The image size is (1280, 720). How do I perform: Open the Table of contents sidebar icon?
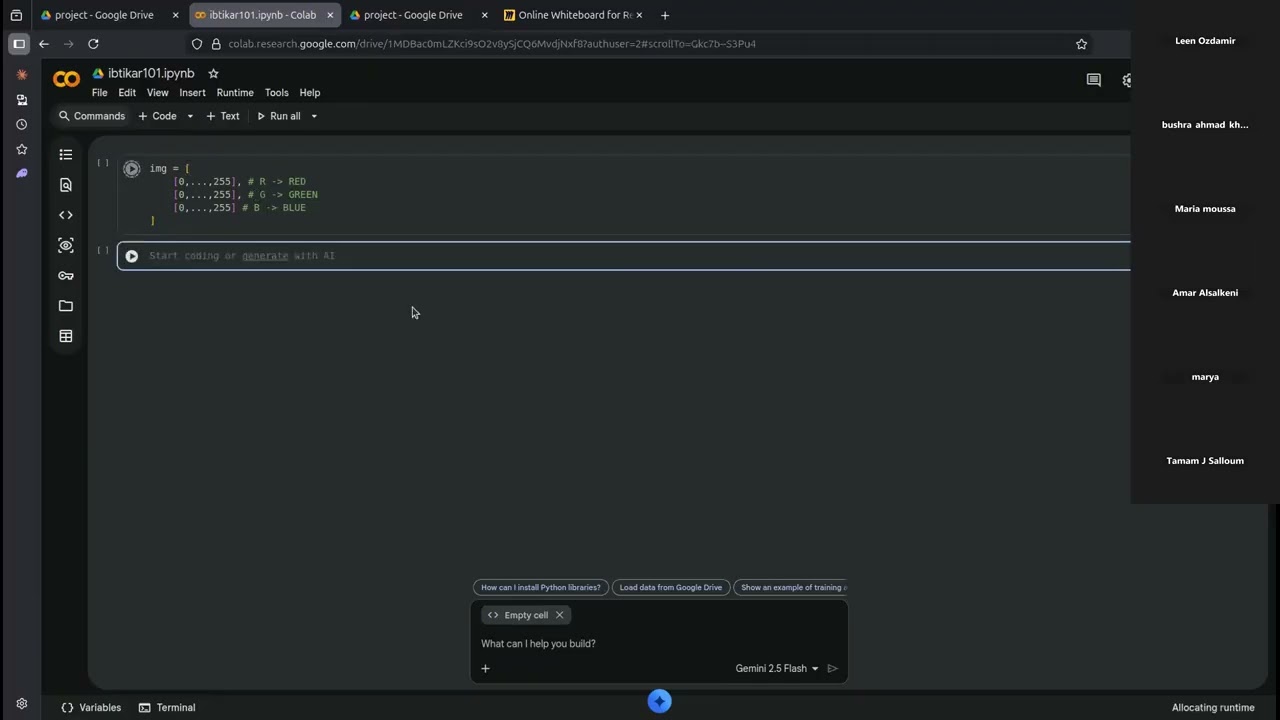click(66, 155)
